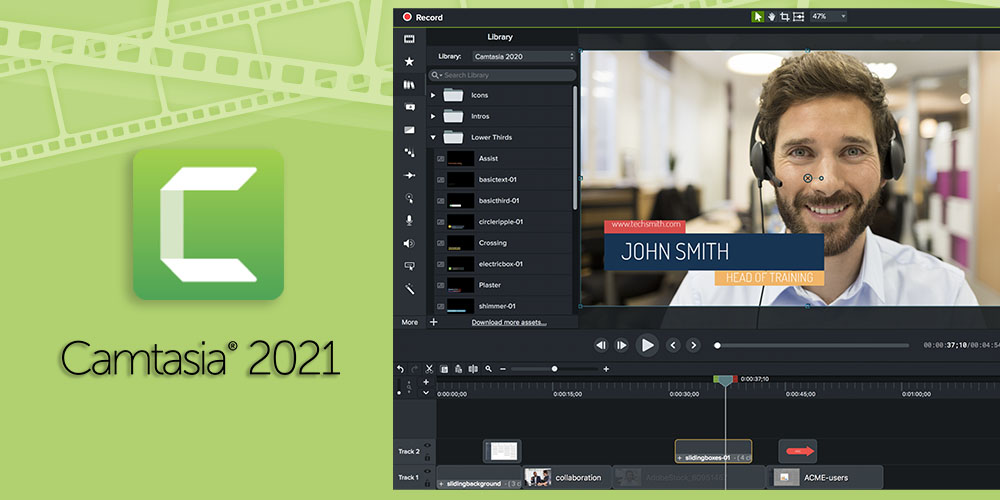Open the Favorites star panel

(x=409, y=61)
